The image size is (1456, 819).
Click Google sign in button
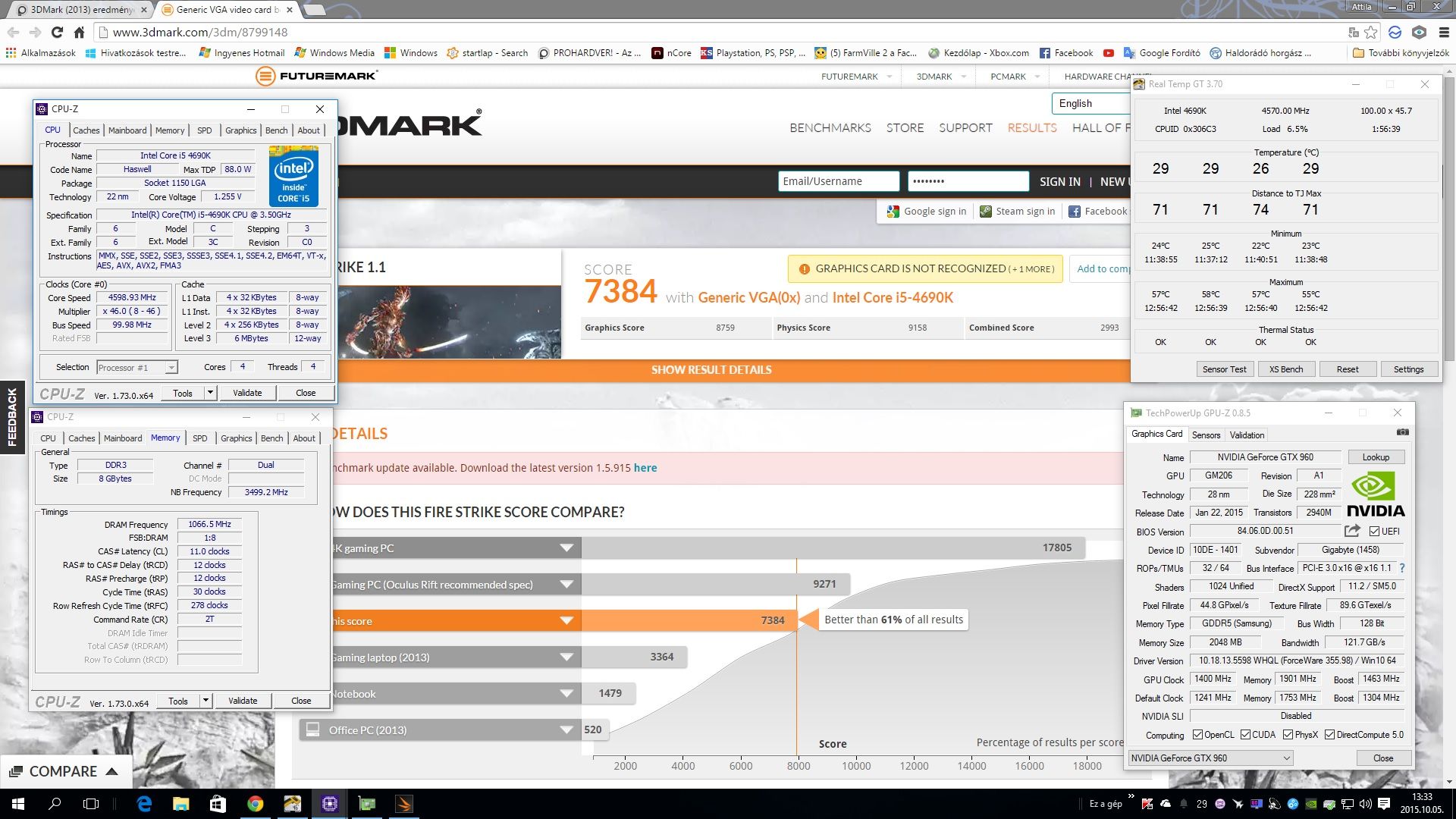926,212
